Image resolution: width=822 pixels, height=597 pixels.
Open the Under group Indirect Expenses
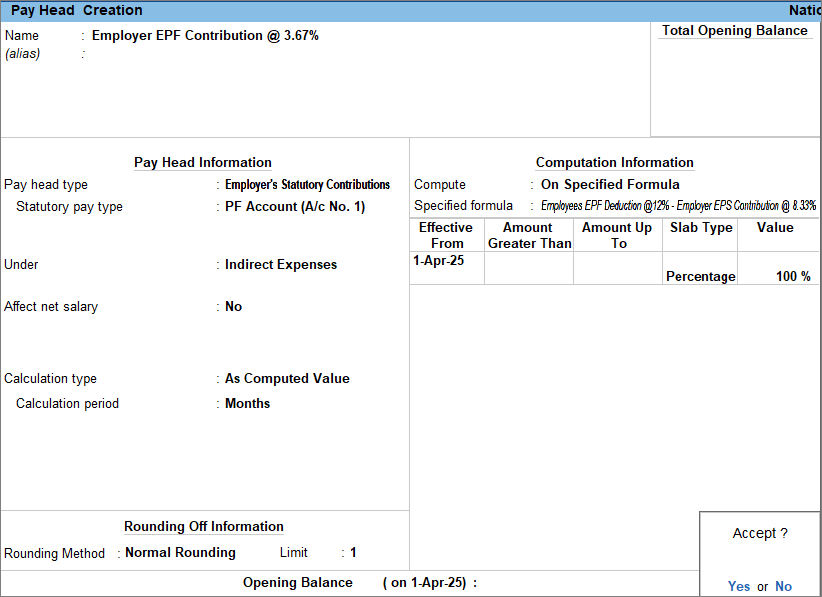pyautogui.click(x=281, y=265)
